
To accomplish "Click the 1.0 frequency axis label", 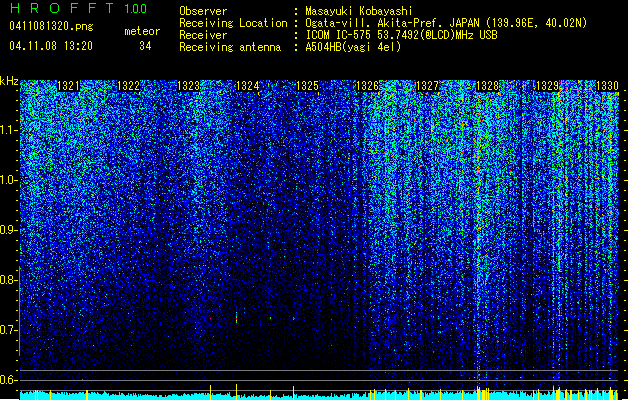I will click(9, 180).
